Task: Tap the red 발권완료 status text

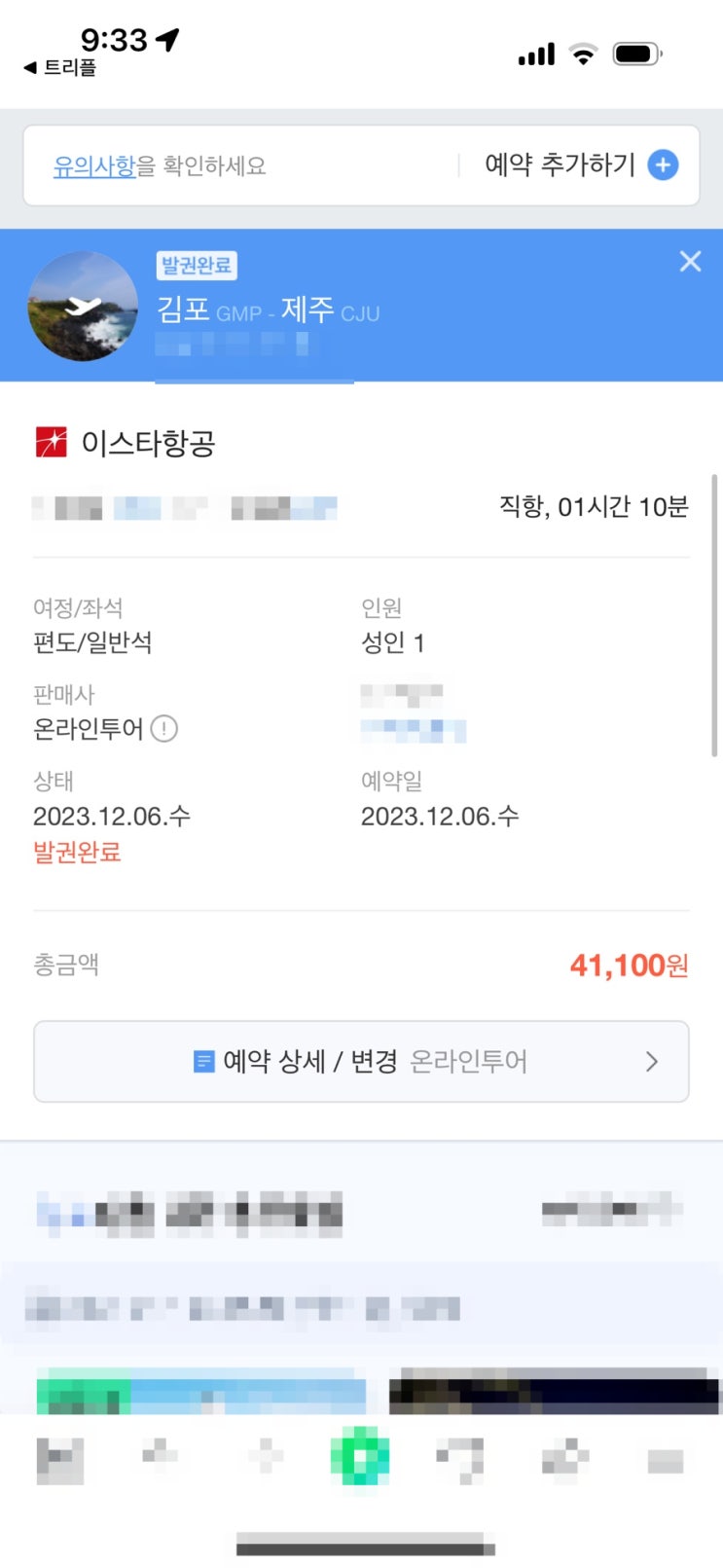Action: click(x=77, y=853)
